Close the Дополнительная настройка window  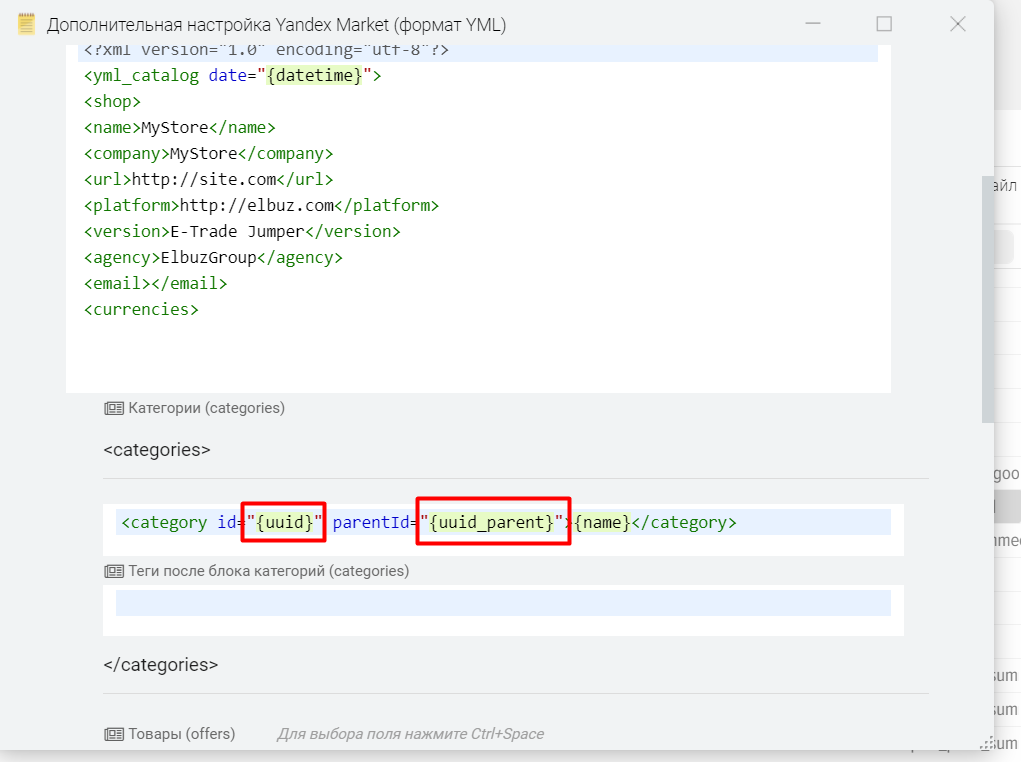tap(958, 24)
